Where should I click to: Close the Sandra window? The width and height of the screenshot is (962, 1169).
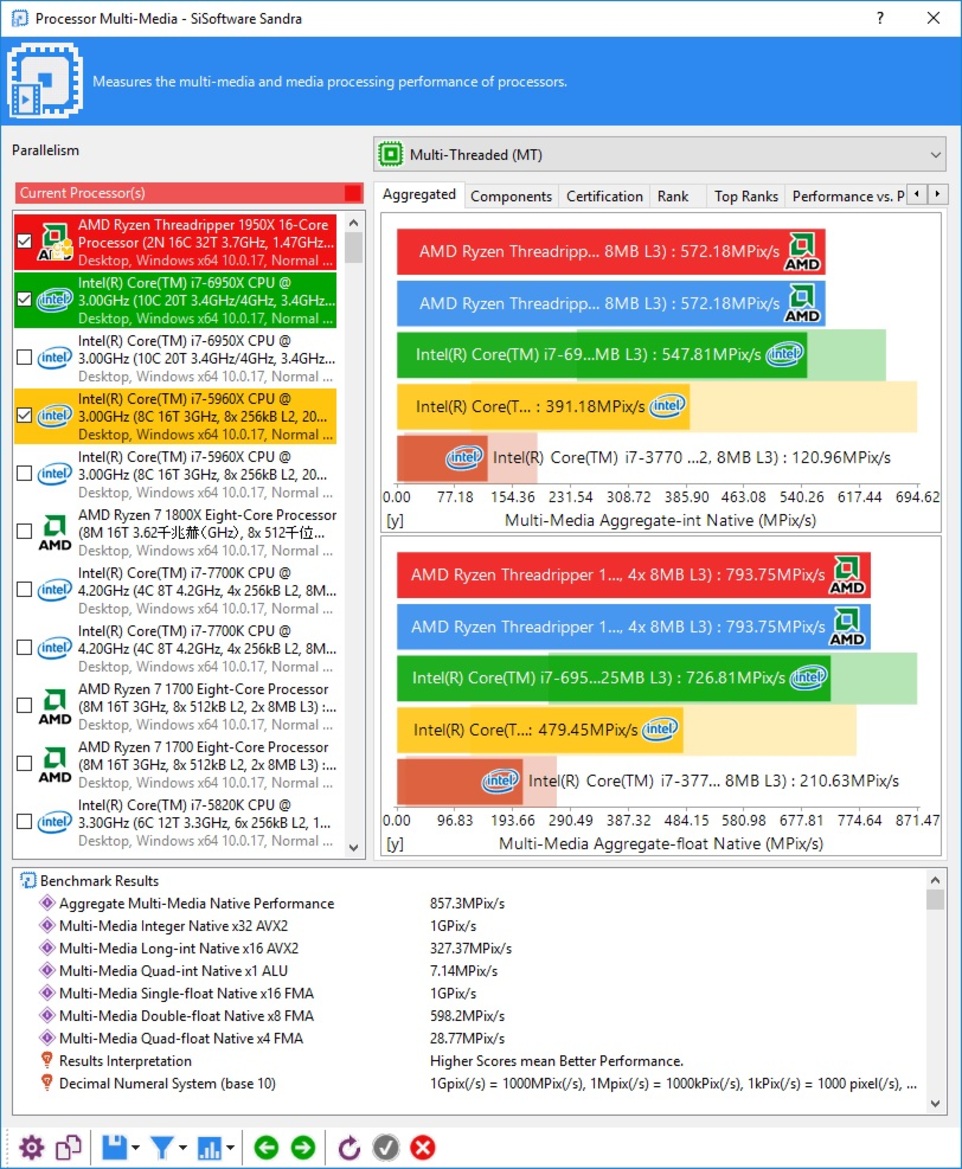[x=933, y=18]
